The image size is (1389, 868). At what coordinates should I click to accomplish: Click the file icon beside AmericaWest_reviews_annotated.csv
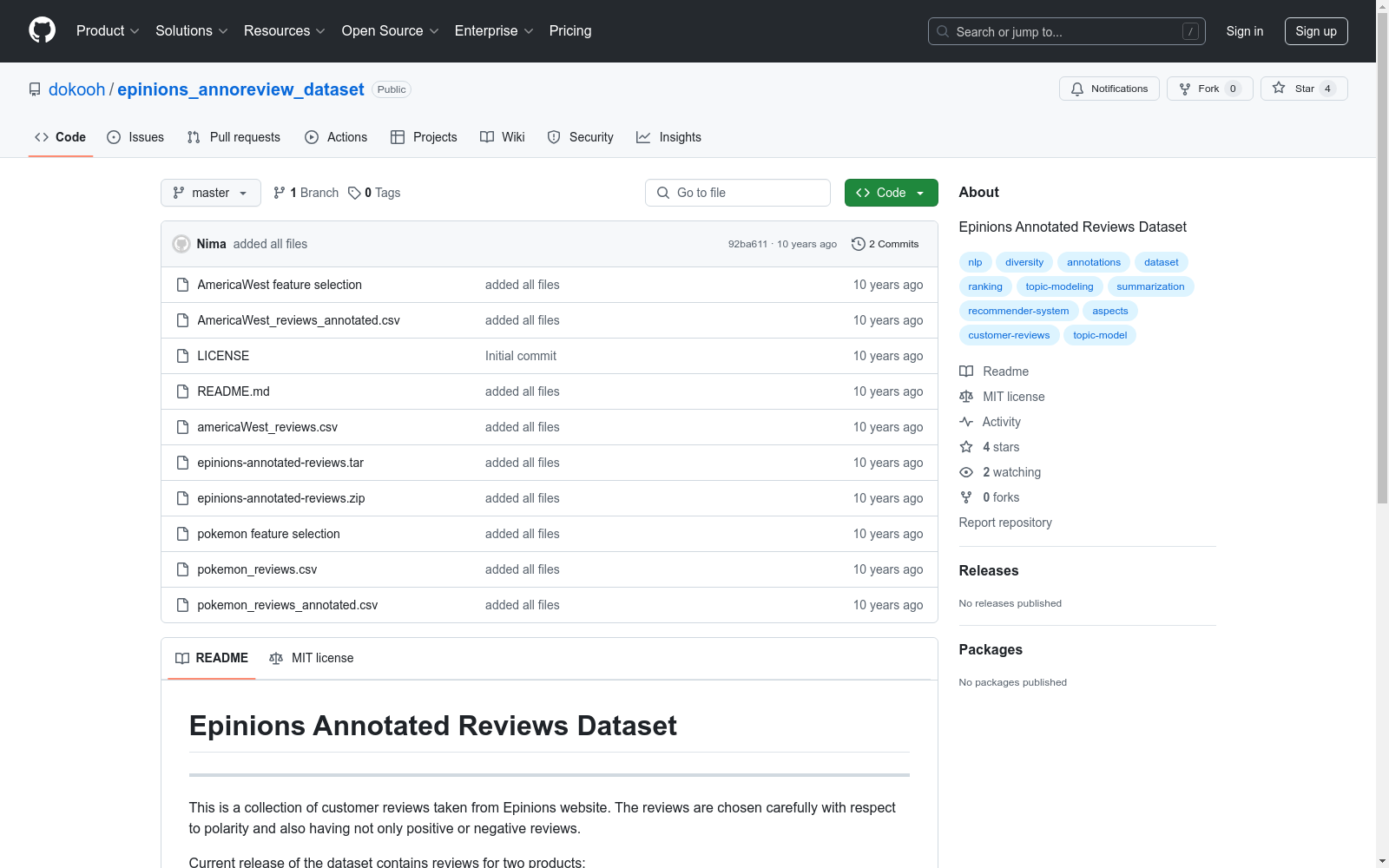(x=182, y=320)
